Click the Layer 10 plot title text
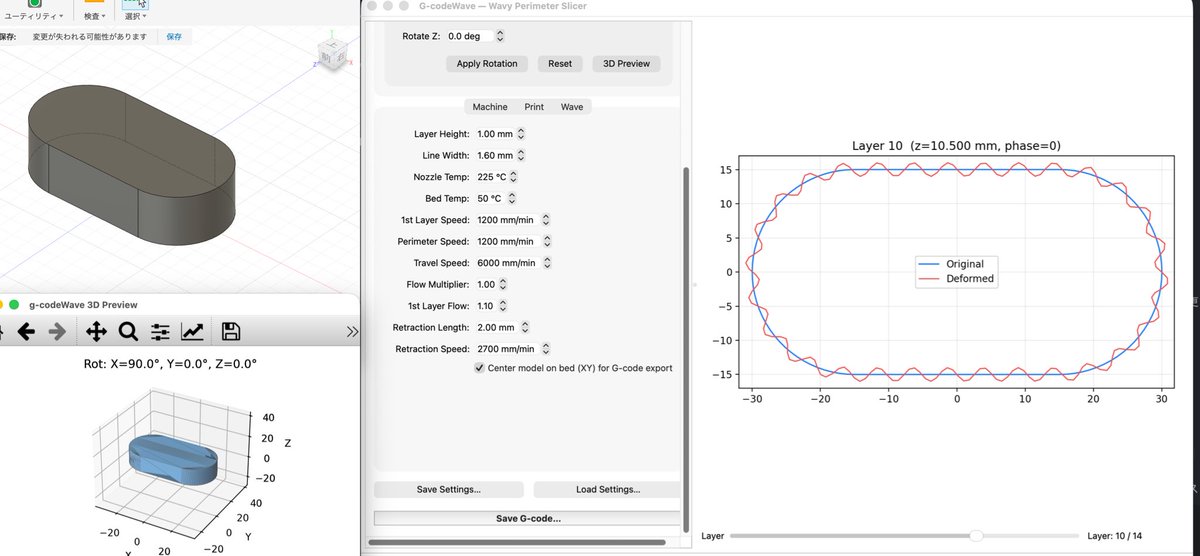Image resolution: width=1200 pixels, height=556 pixels. 956,146
